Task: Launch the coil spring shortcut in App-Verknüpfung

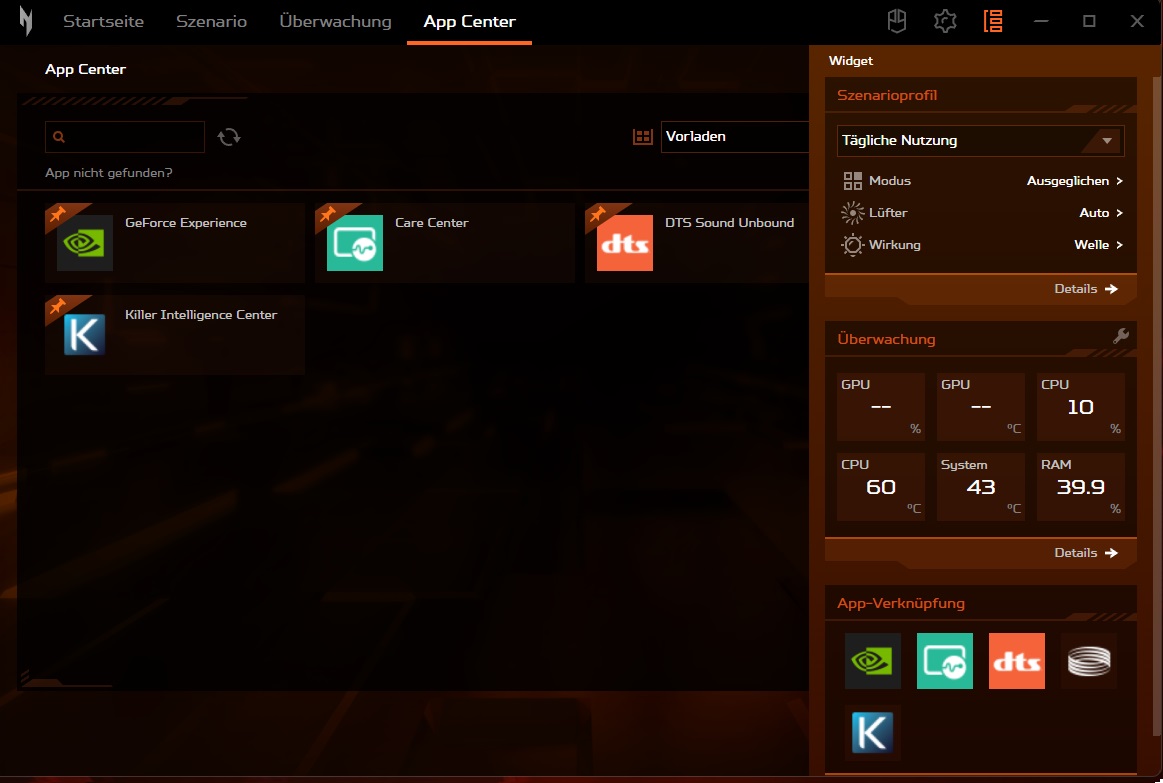Action: point(1088,661)
